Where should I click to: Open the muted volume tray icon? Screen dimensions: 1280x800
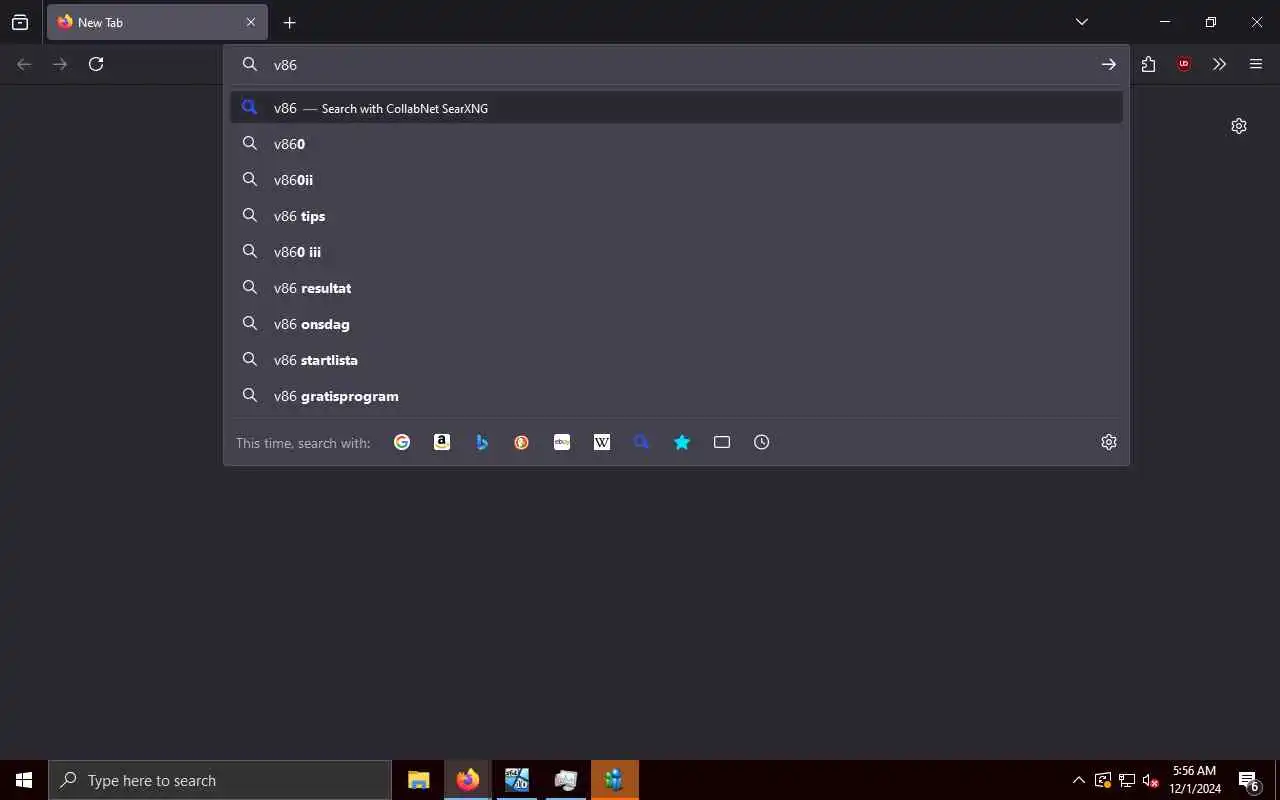tap(1150, 780)
